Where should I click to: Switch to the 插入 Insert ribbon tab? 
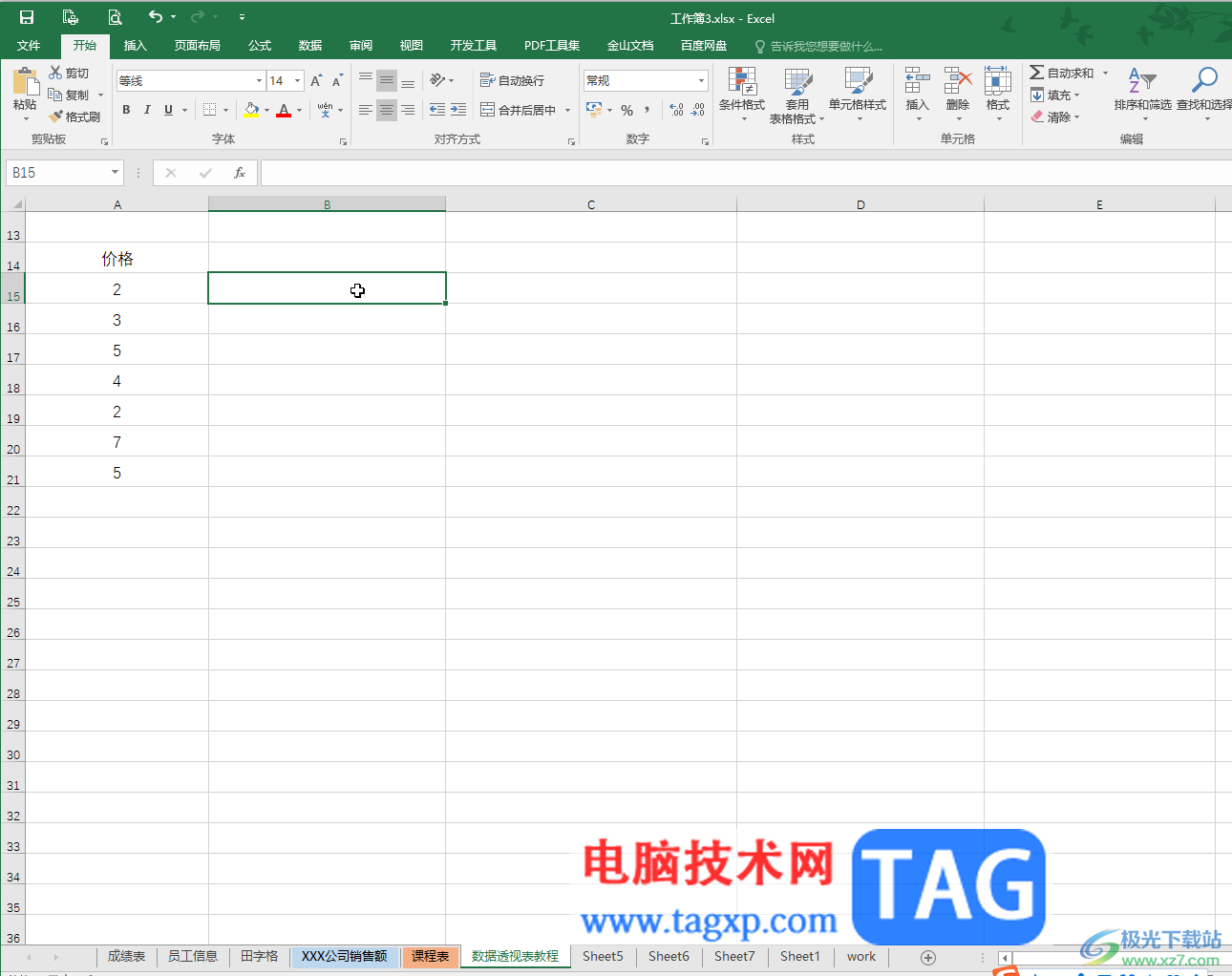click(136, 45)
